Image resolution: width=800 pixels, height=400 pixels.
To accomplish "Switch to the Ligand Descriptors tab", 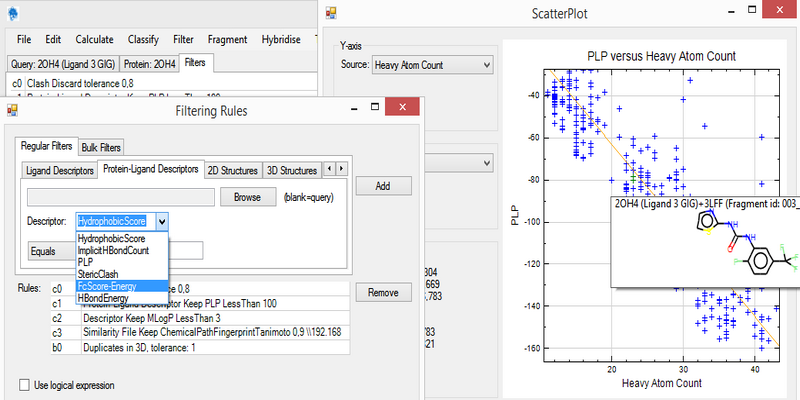I will [x=58, y=169].
